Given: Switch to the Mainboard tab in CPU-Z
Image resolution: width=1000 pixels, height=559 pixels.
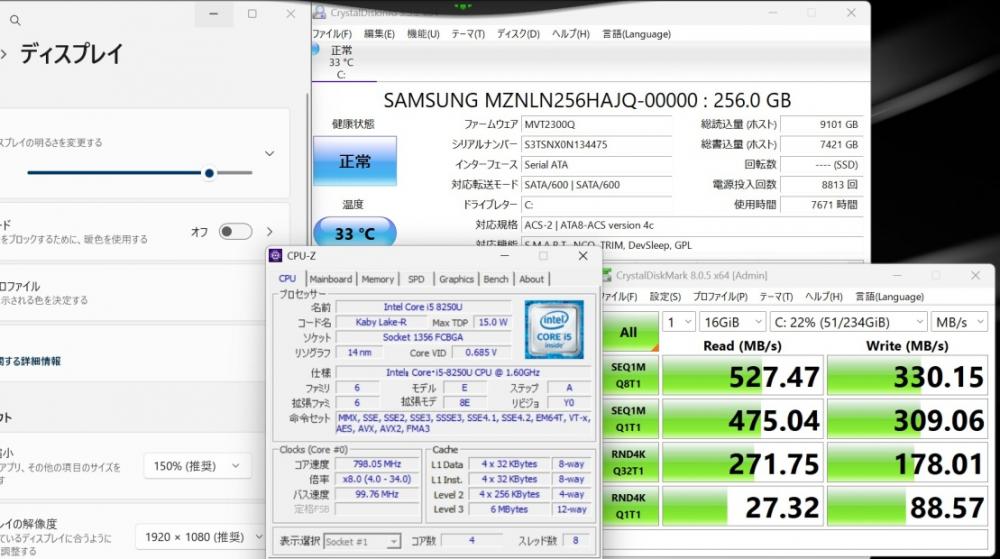Looking at the screenshot, I should coord(330,279).
